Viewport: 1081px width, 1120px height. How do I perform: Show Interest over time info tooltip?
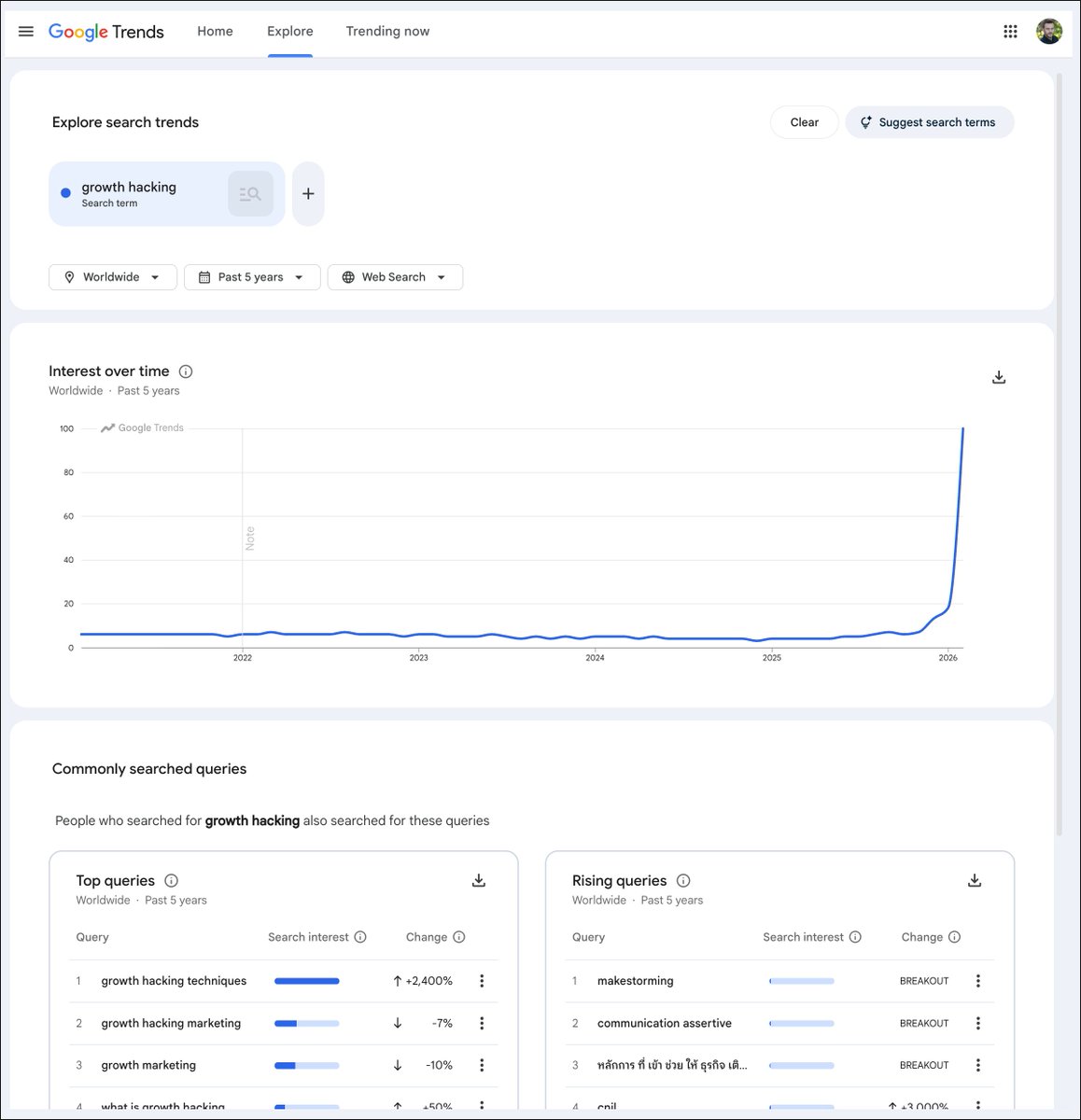[186, 371]
